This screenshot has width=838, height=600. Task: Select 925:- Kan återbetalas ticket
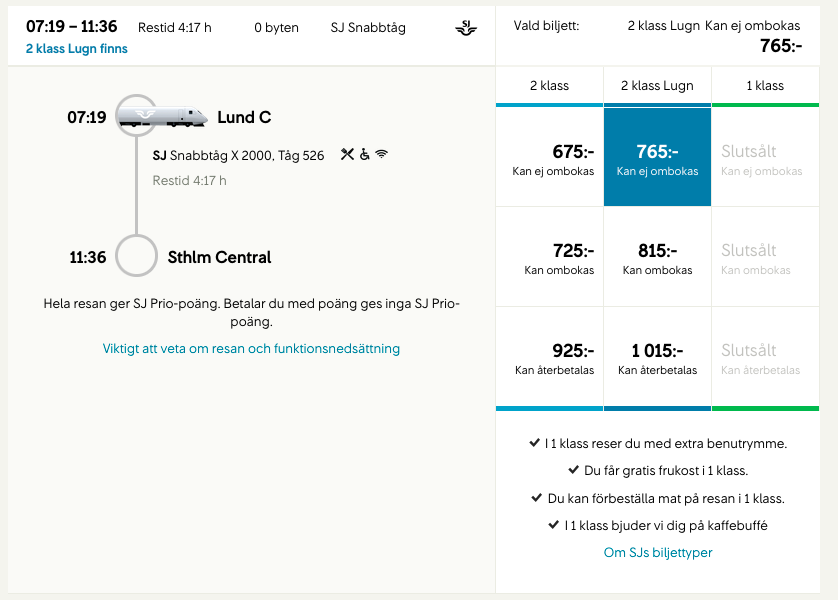pyautogui.click(x=549, y=357)
